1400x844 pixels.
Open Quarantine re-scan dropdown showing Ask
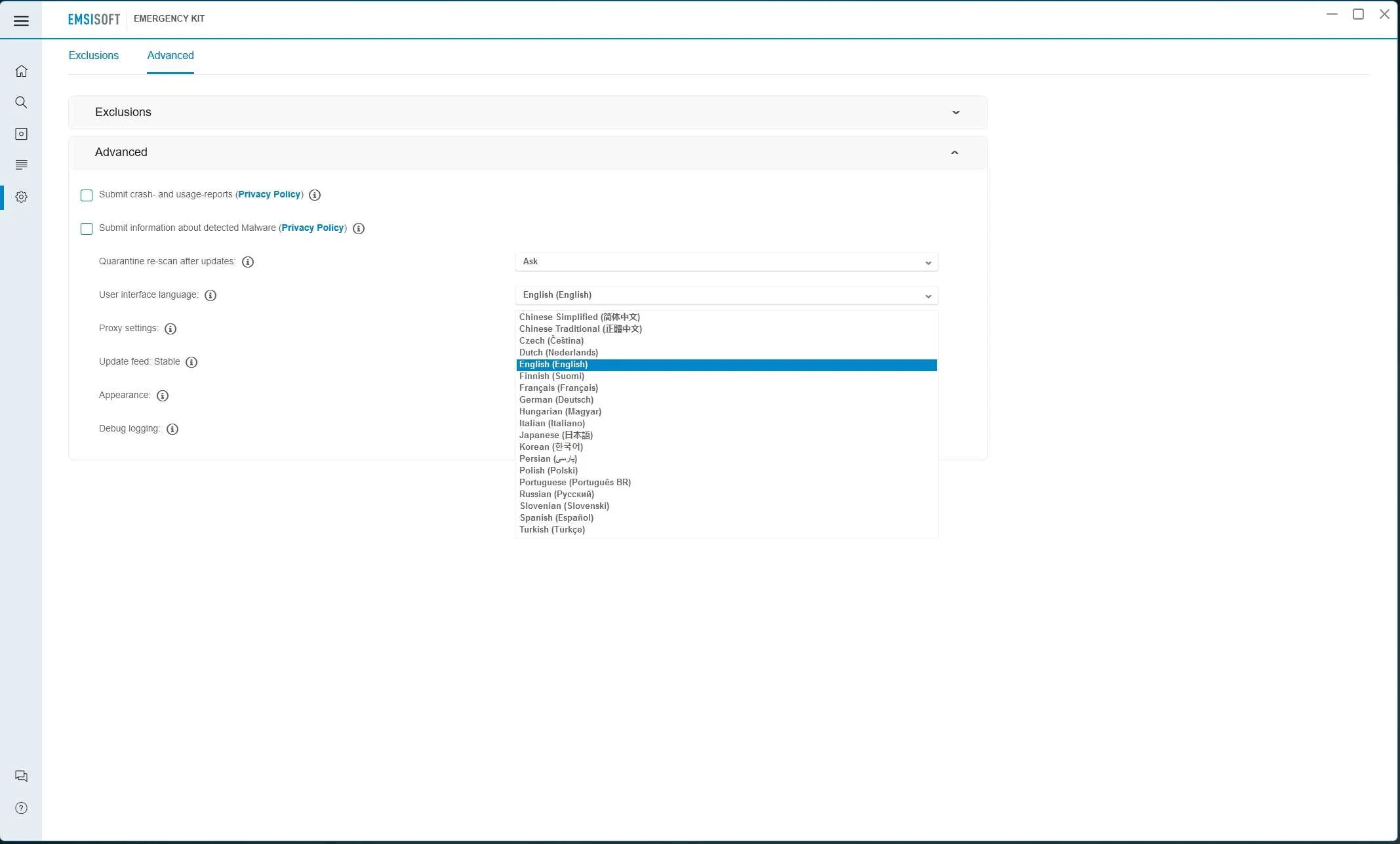coord(727,262)
